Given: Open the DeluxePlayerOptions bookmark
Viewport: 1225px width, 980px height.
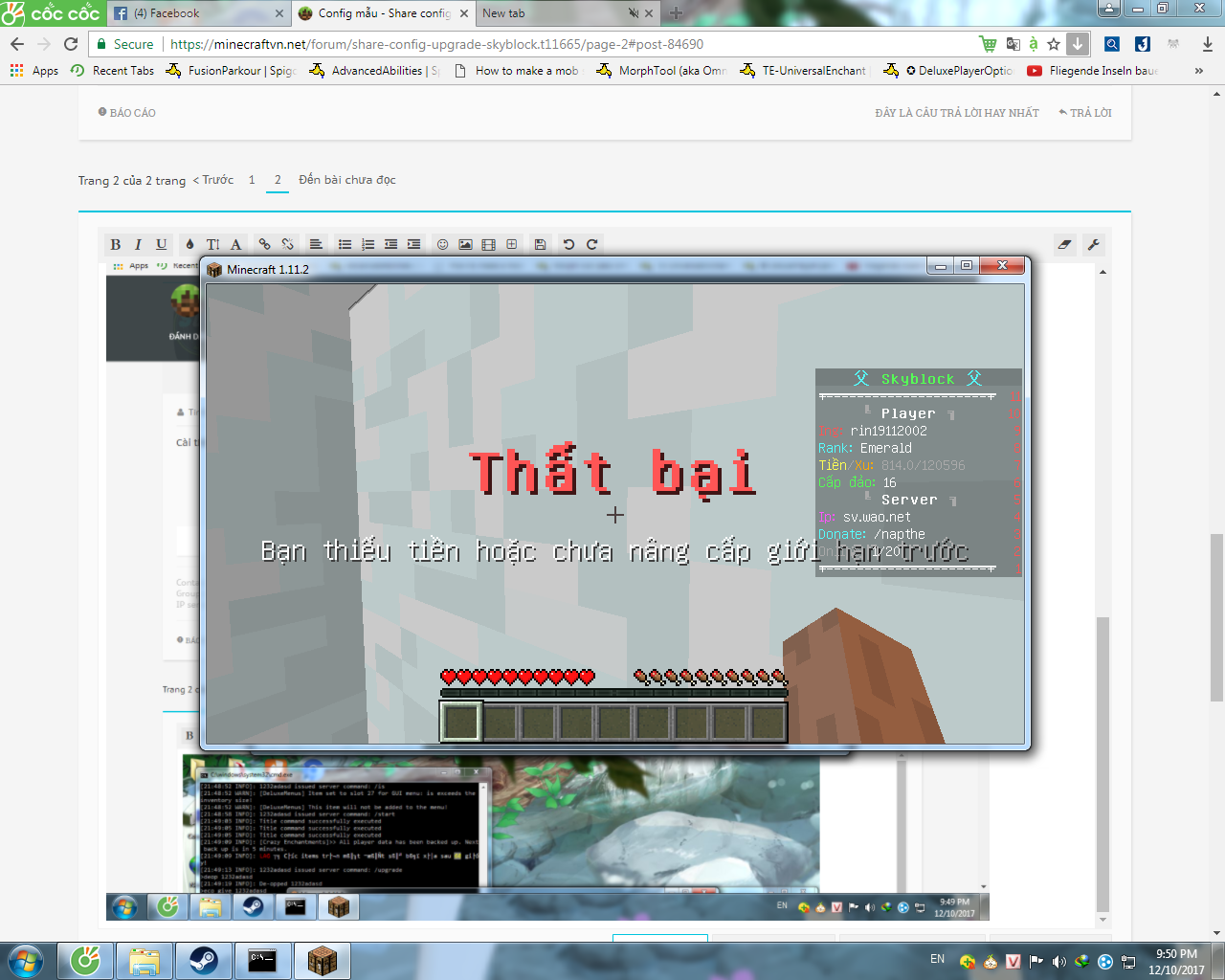Looking at the screenshot, I should (x=948, y=71).
